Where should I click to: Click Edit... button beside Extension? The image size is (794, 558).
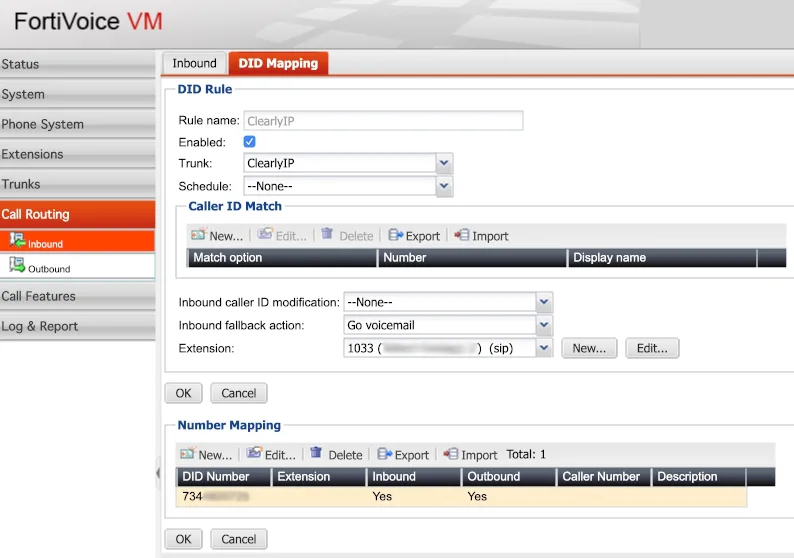tap(652, 348)
